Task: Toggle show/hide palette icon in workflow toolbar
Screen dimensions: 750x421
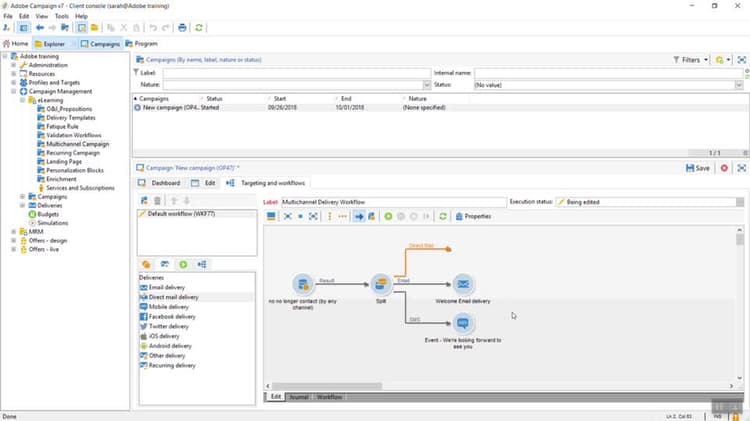Action: (271, 217)
